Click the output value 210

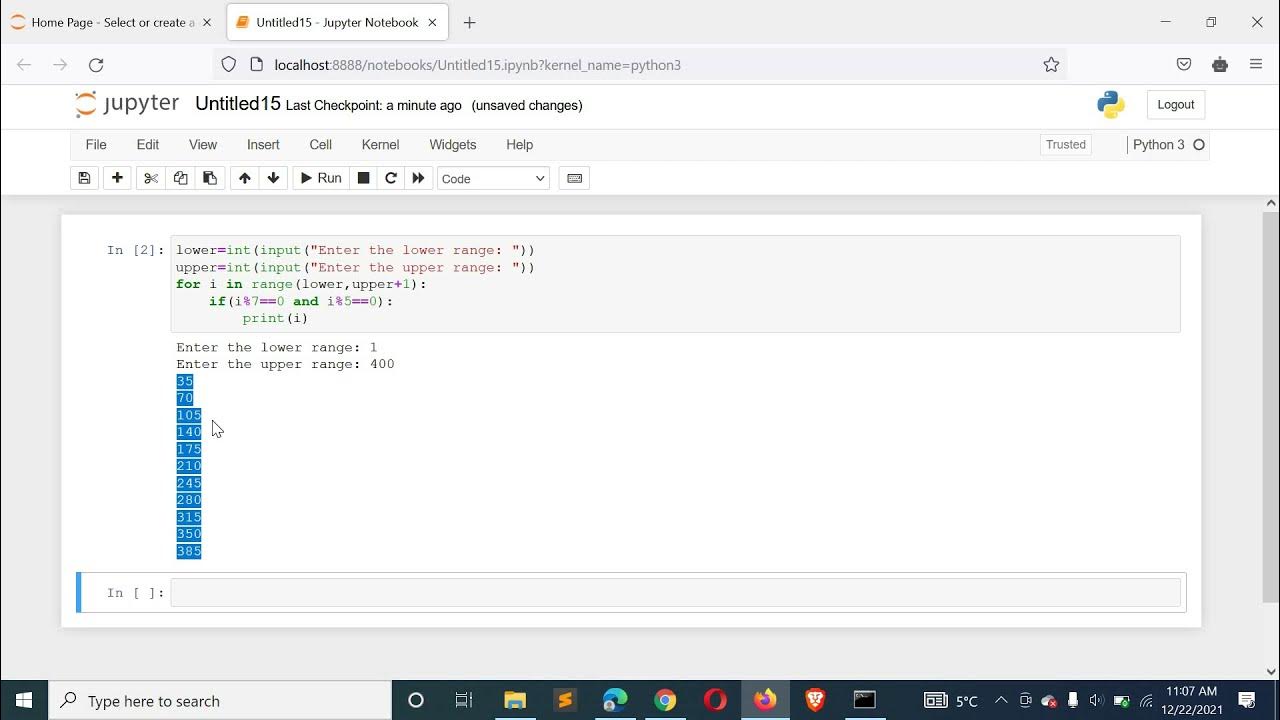click(189, 466)
